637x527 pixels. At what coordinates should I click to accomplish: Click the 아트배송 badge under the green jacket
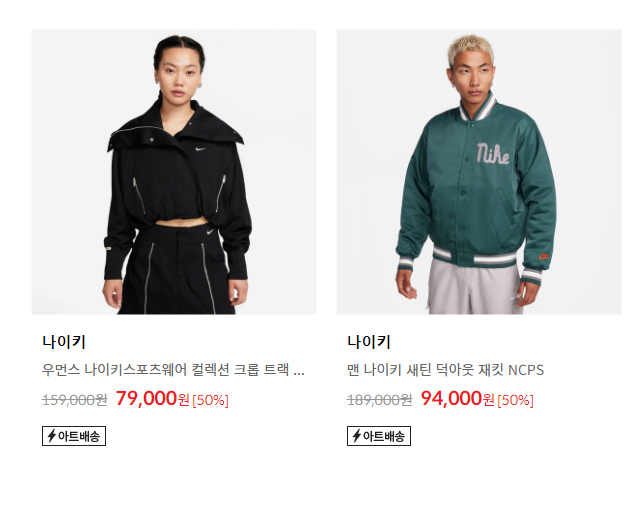379,436
